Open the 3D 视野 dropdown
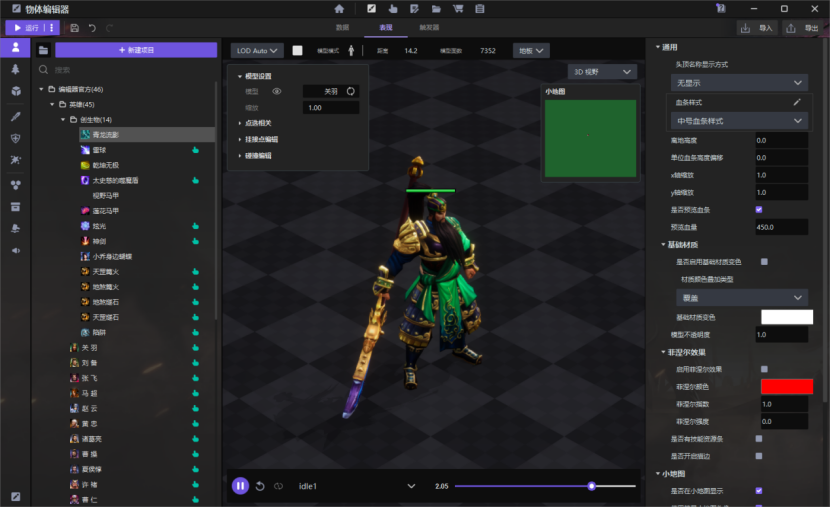This screenshot has width=831, height=508. click(x=601, y=72)
